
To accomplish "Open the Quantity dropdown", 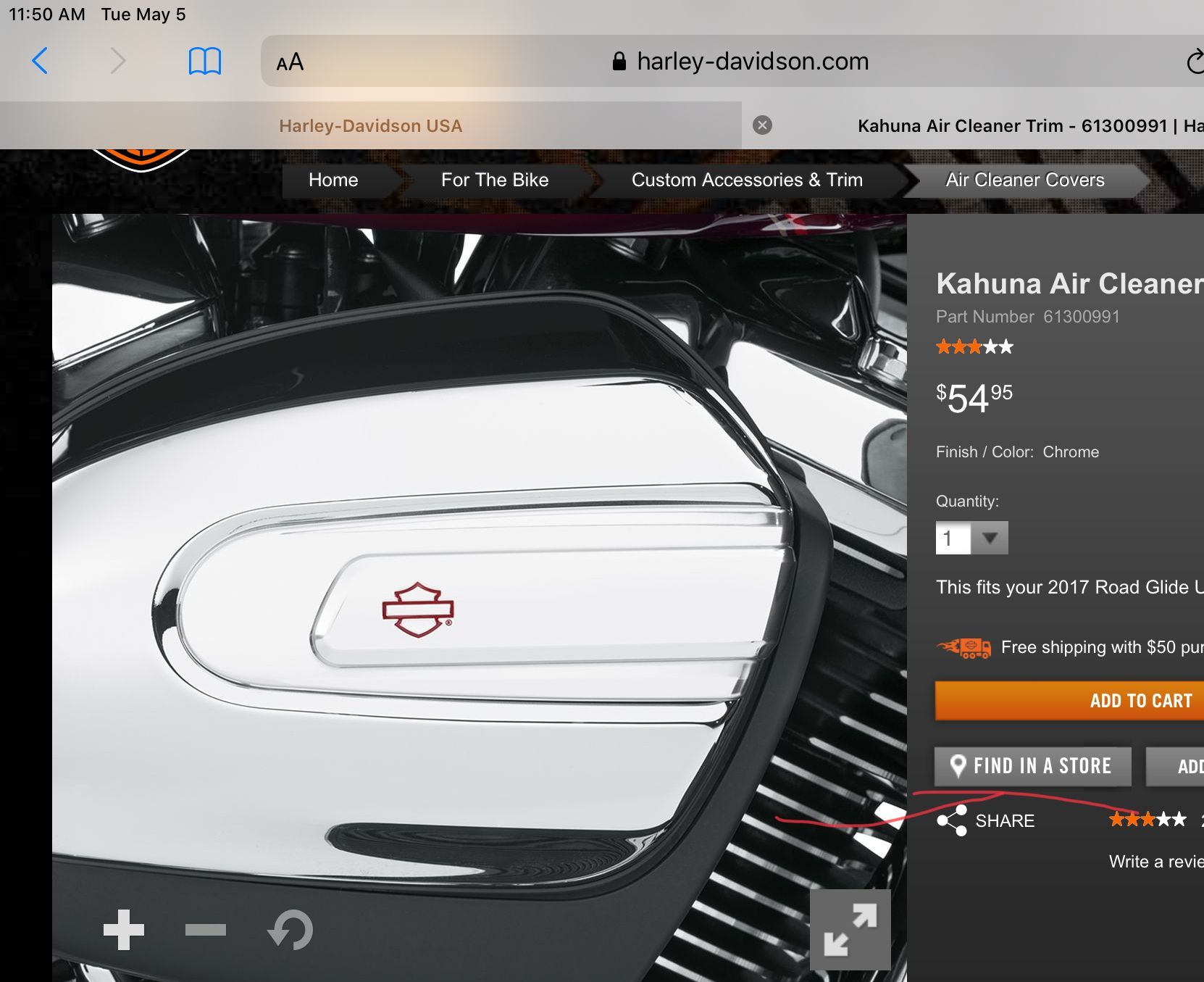I will 972,538.
